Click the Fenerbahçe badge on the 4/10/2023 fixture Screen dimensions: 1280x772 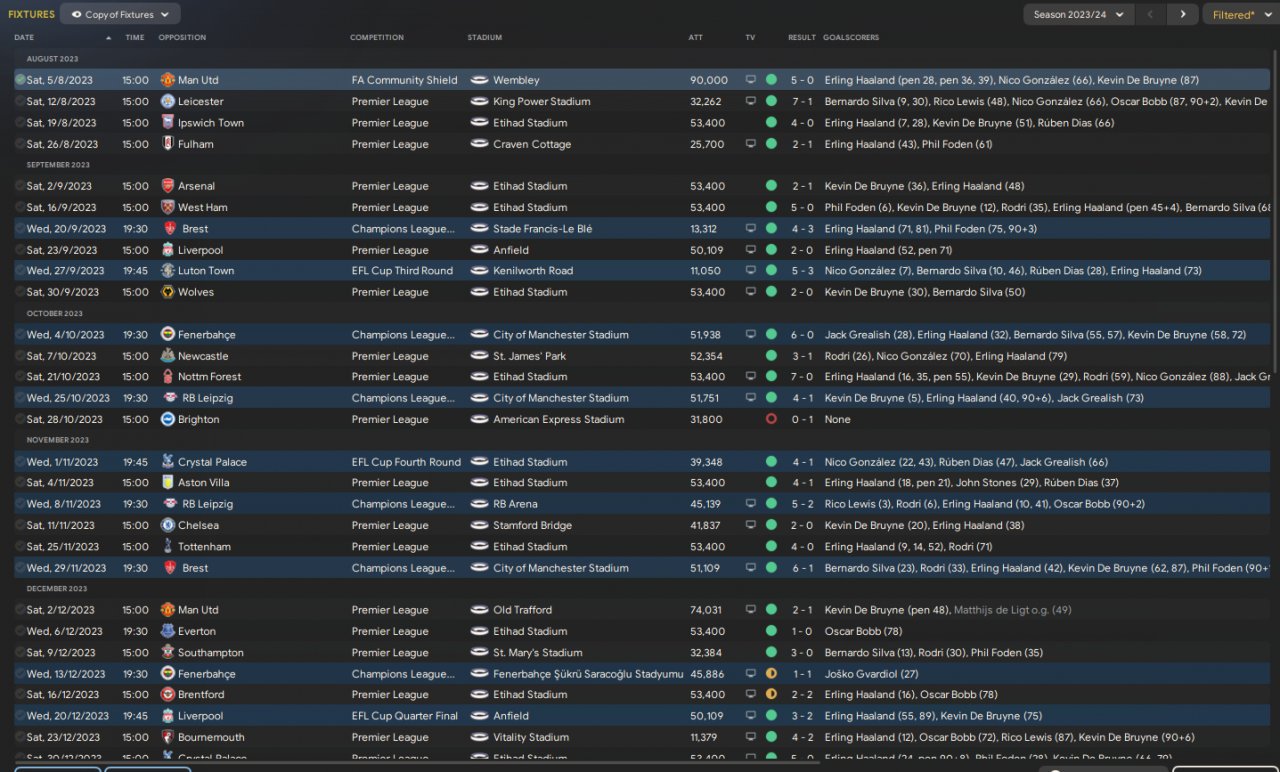[168, 335]
